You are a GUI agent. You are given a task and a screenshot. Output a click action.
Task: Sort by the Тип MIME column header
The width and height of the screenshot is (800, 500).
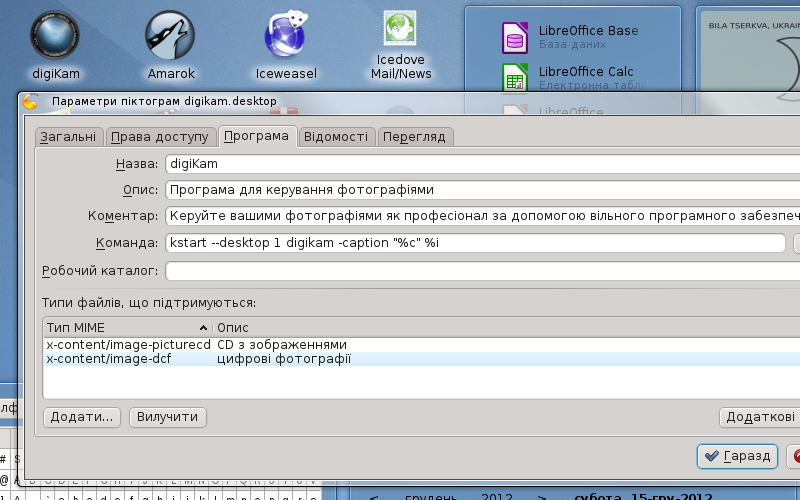[128, 328]
